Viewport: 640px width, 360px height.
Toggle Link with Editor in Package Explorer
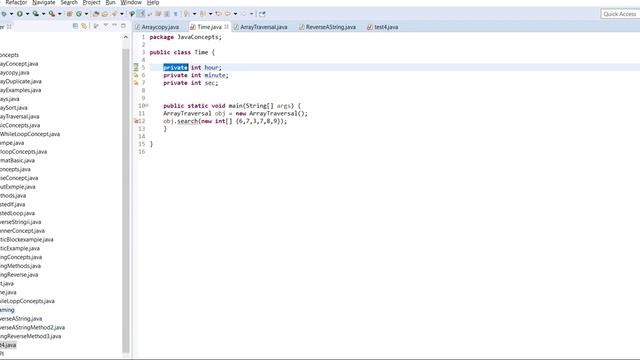point(84,26)
